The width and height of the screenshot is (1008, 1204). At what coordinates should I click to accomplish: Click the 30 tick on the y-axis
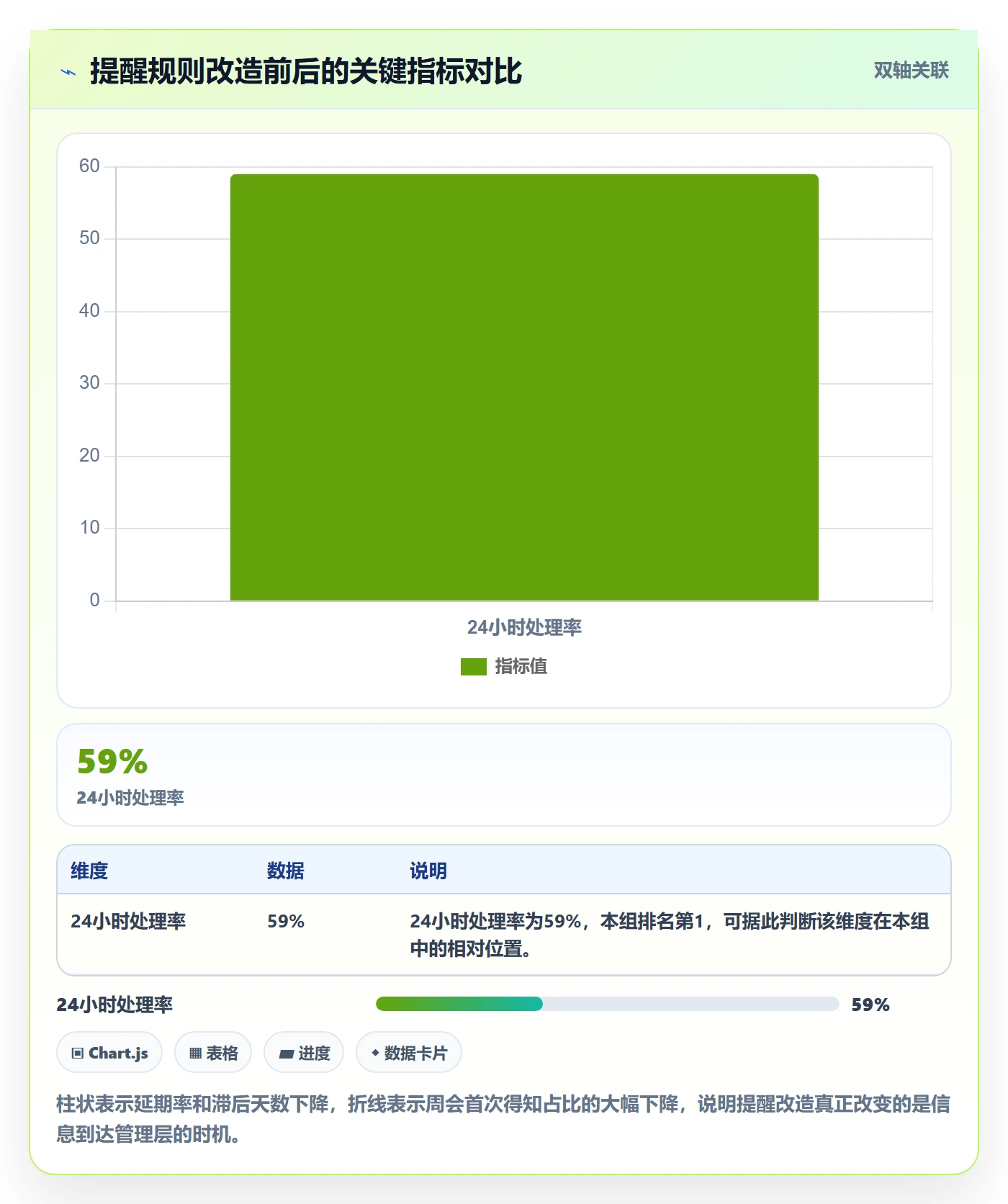(x=89, y=383)
